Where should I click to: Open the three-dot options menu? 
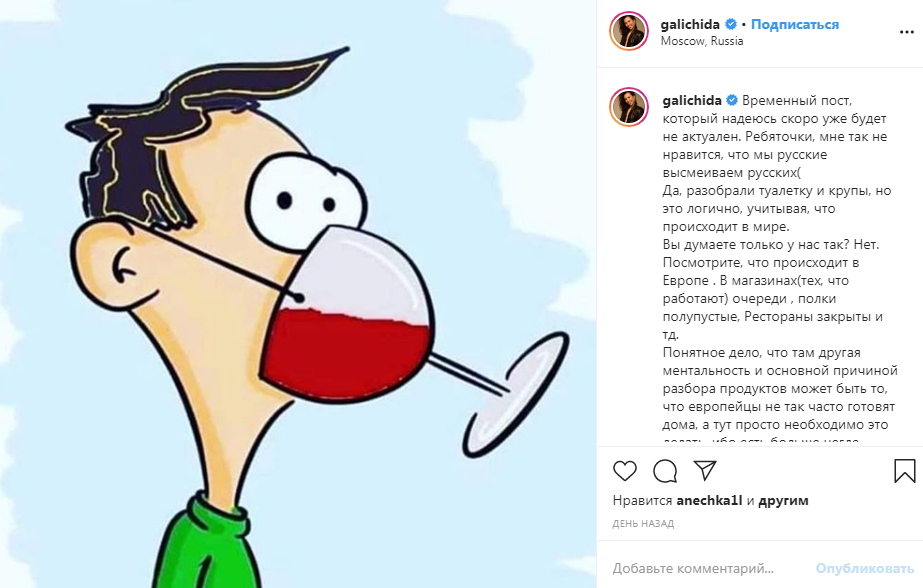(907, 32)
